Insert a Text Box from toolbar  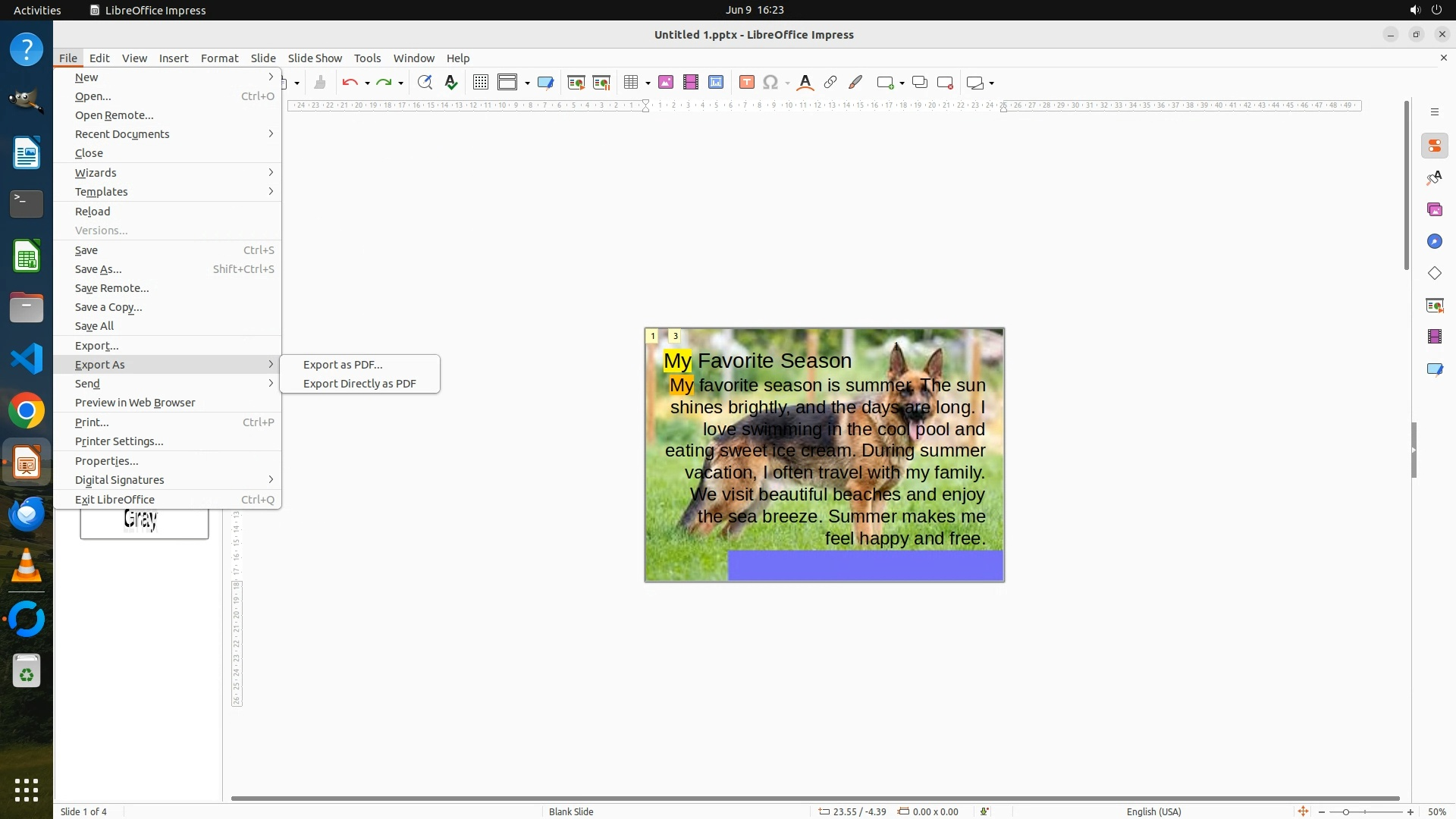[x=747, y=83]
